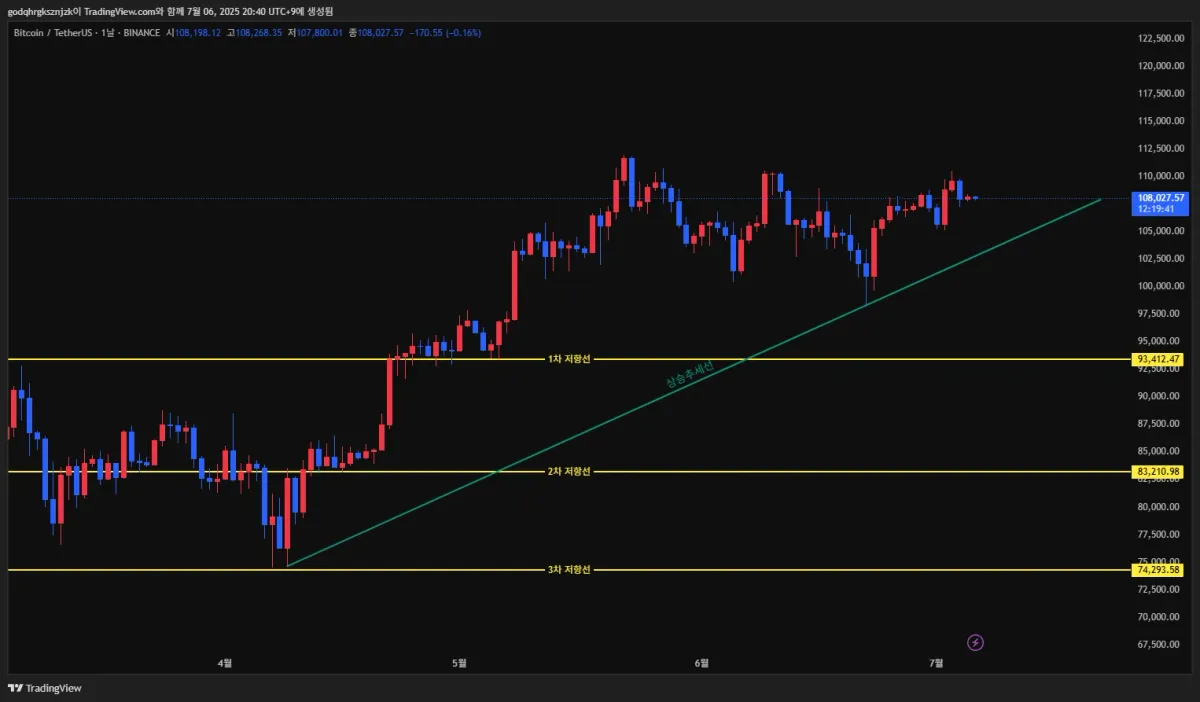1200x702 pixels.
Task: Select the 3차 저항선 line label
Action: [x=569, y=570]
